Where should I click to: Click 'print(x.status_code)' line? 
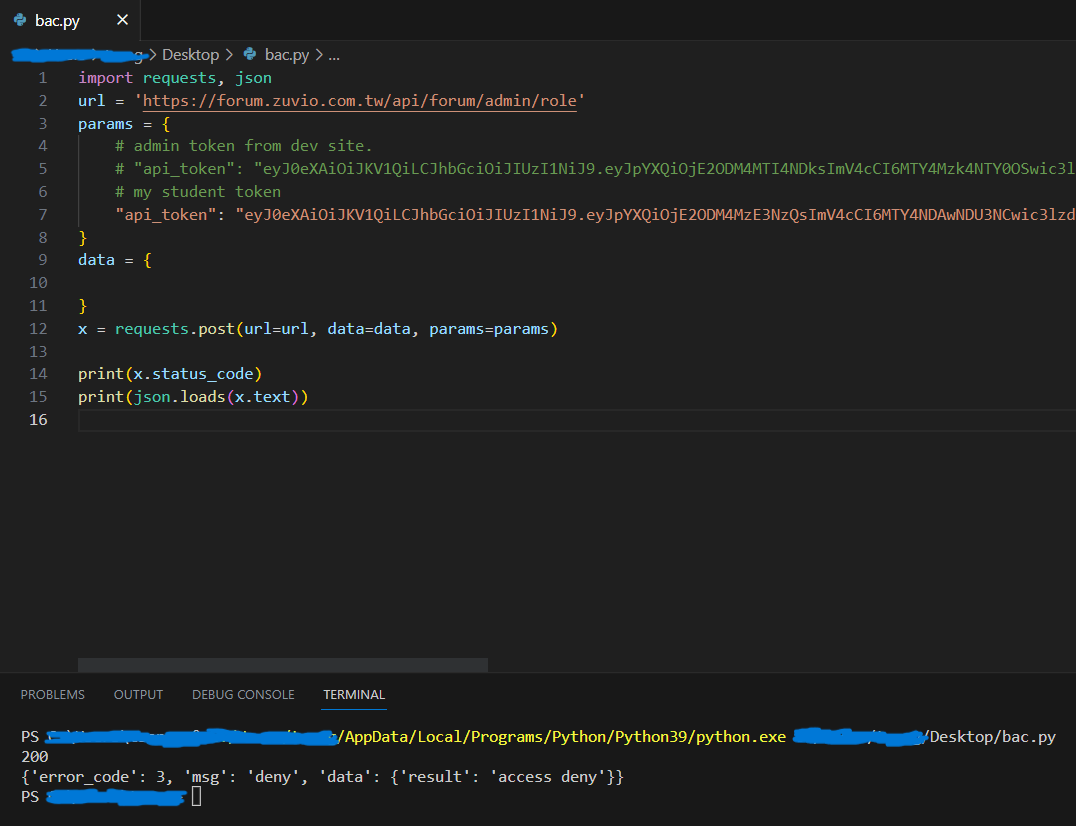170,374
